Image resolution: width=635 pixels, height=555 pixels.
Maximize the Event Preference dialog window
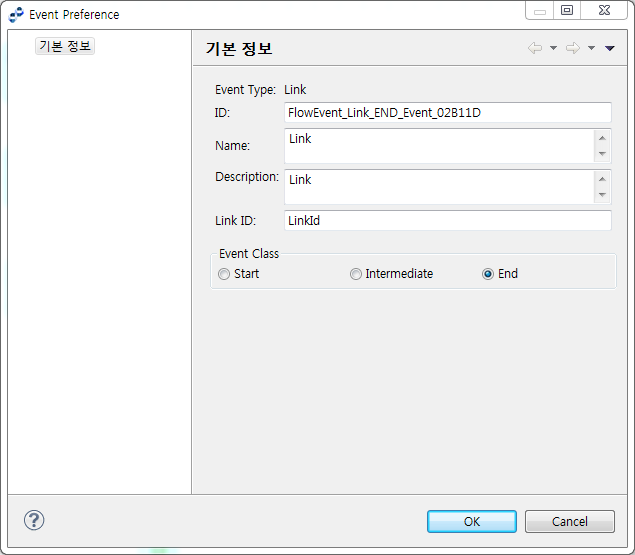click(566, 11)
